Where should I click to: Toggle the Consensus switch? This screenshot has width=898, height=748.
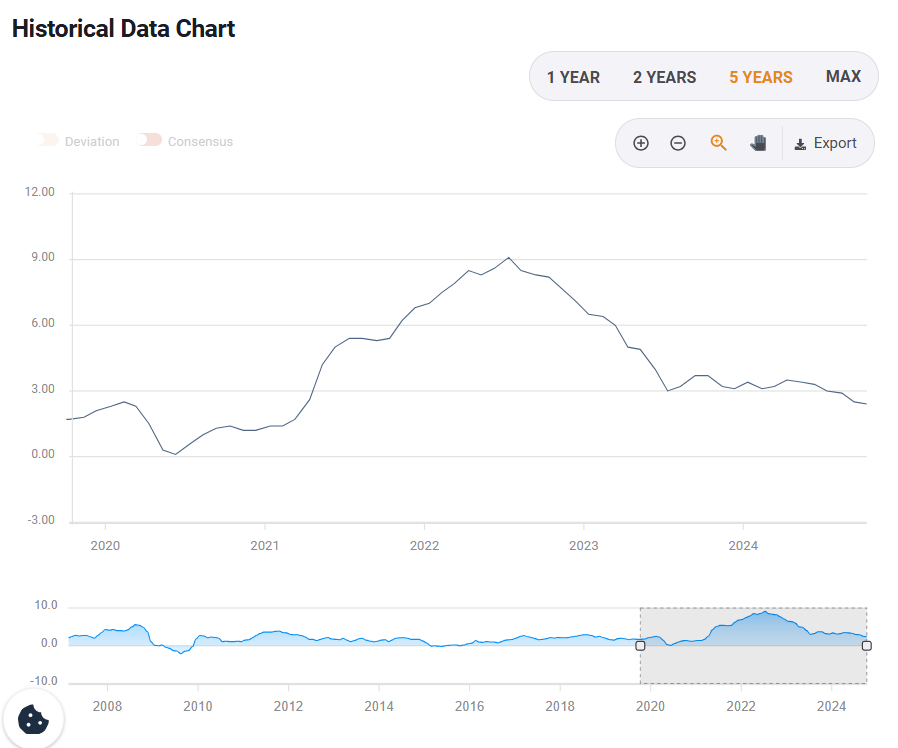pyautogui.click(x=150, y=141)
